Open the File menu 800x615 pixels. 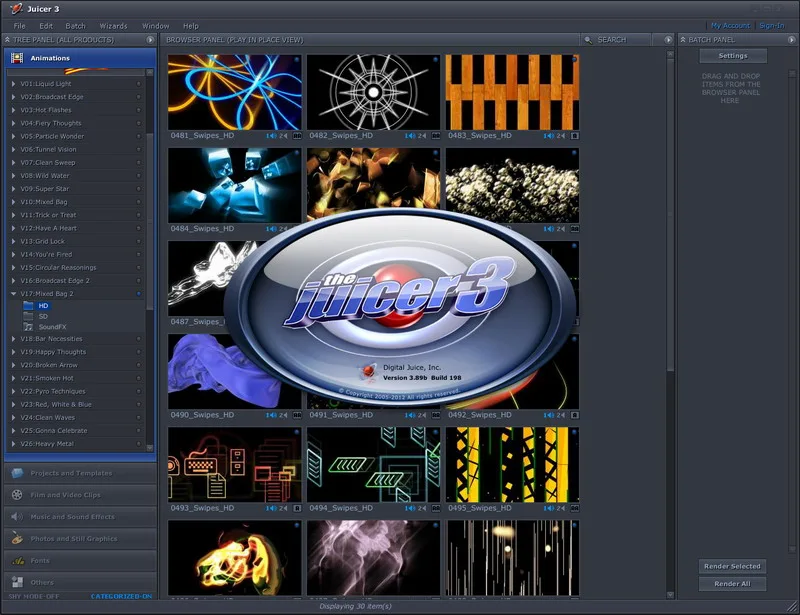[x=19, y=26]
